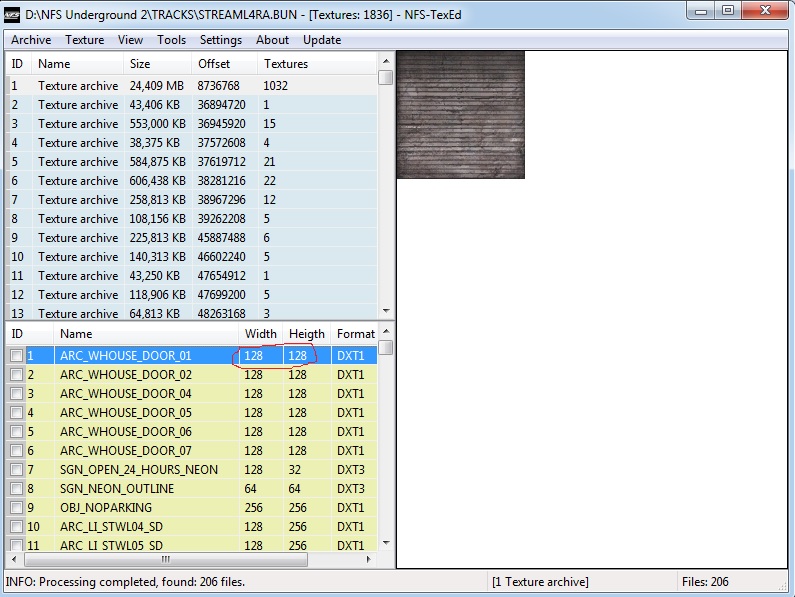The width and height of the screenshot is (795, 597).
Task: Select archive row sized 38,375 KB
Action: click(x=192, y=143)
